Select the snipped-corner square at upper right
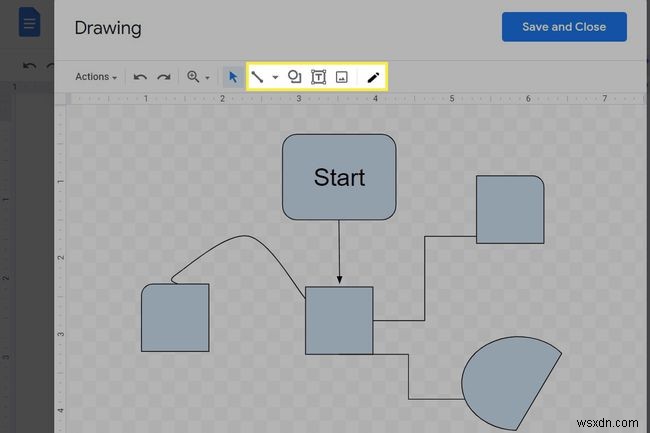The width and height of the screenshot is (650, 433). coord(510,210)
